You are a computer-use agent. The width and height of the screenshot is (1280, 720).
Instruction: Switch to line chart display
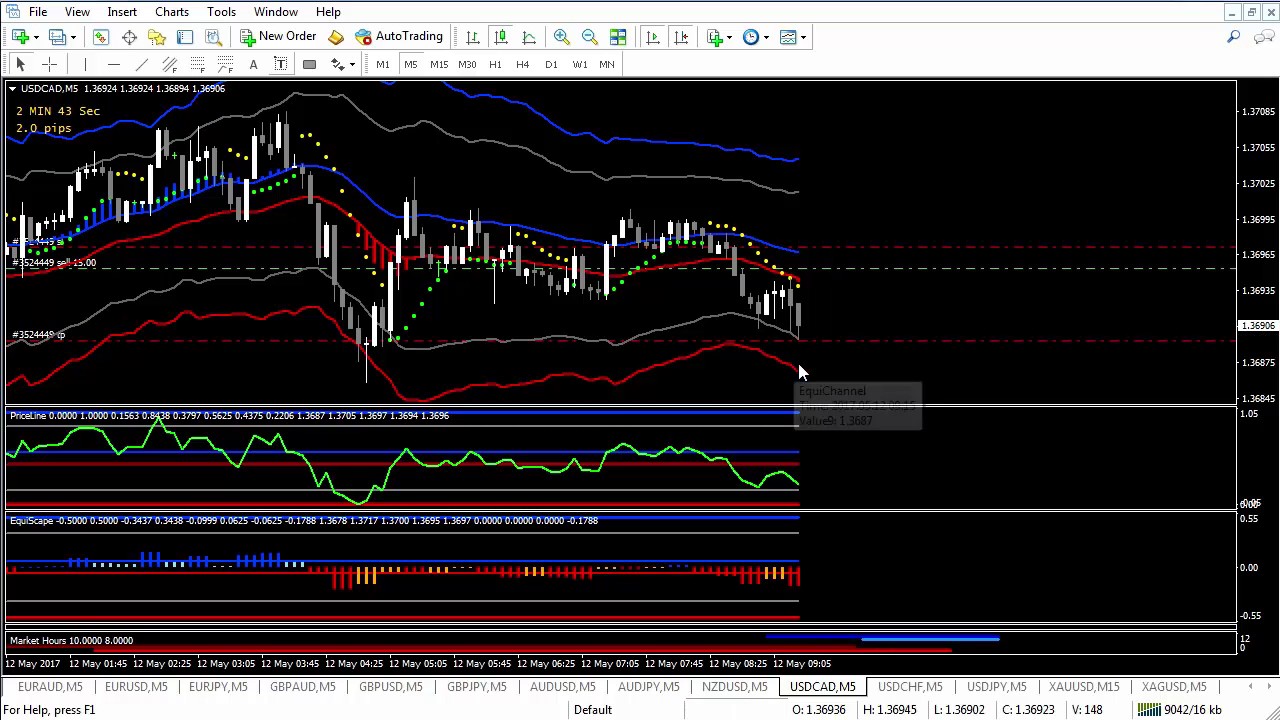529,37
